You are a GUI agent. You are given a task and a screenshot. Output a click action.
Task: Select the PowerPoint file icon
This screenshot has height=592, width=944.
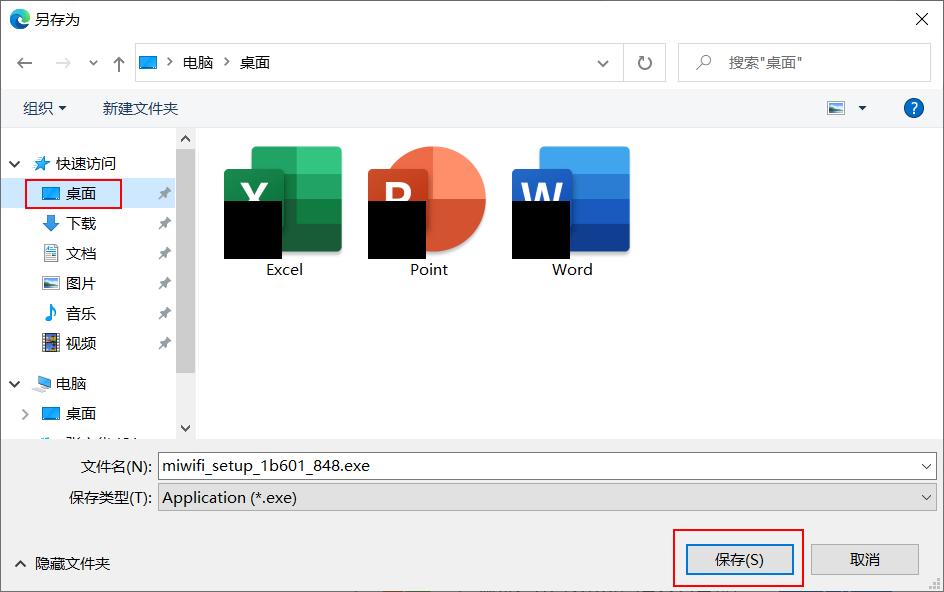click(427, 200)
